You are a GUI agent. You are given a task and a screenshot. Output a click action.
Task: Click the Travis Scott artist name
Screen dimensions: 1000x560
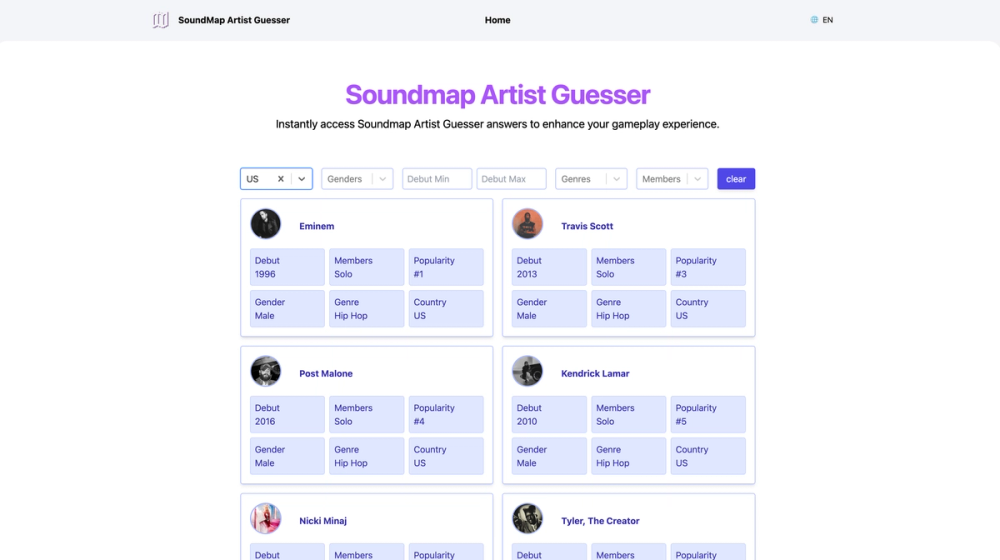587,226
